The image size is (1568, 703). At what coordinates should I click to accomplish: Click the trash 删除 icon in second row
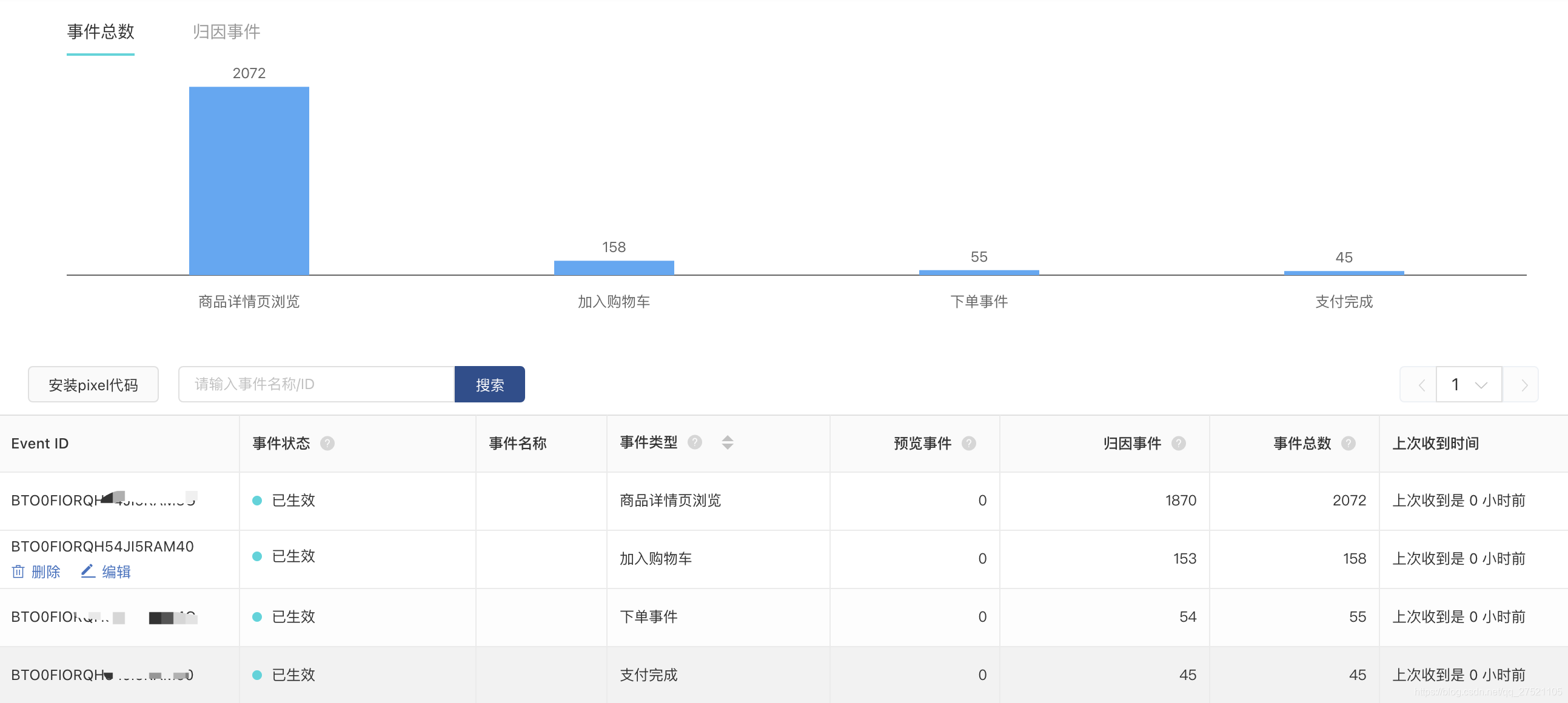click(18, 571)
